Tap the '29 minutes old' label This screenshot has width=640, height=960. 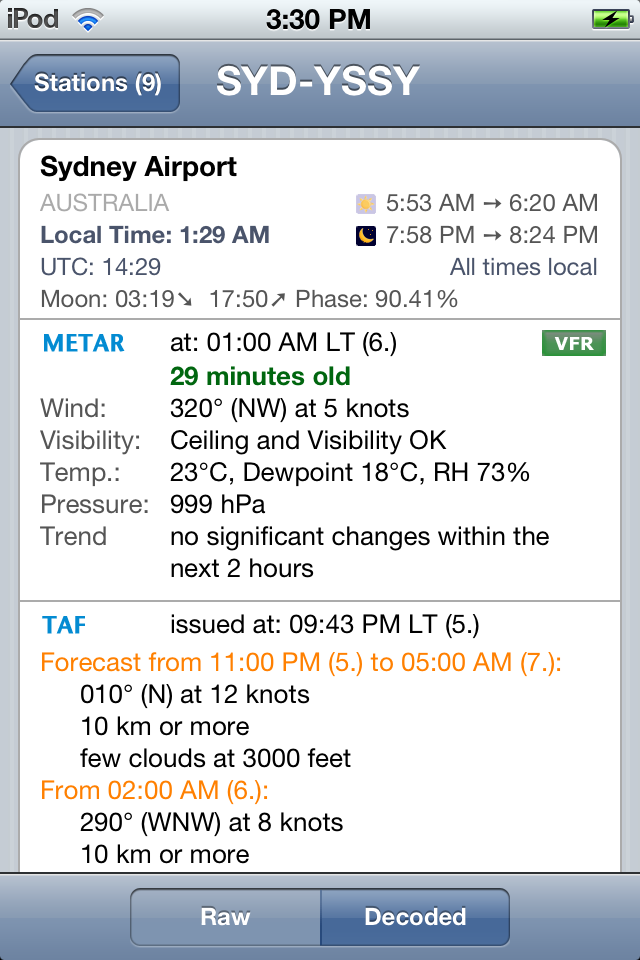(260, 376)
